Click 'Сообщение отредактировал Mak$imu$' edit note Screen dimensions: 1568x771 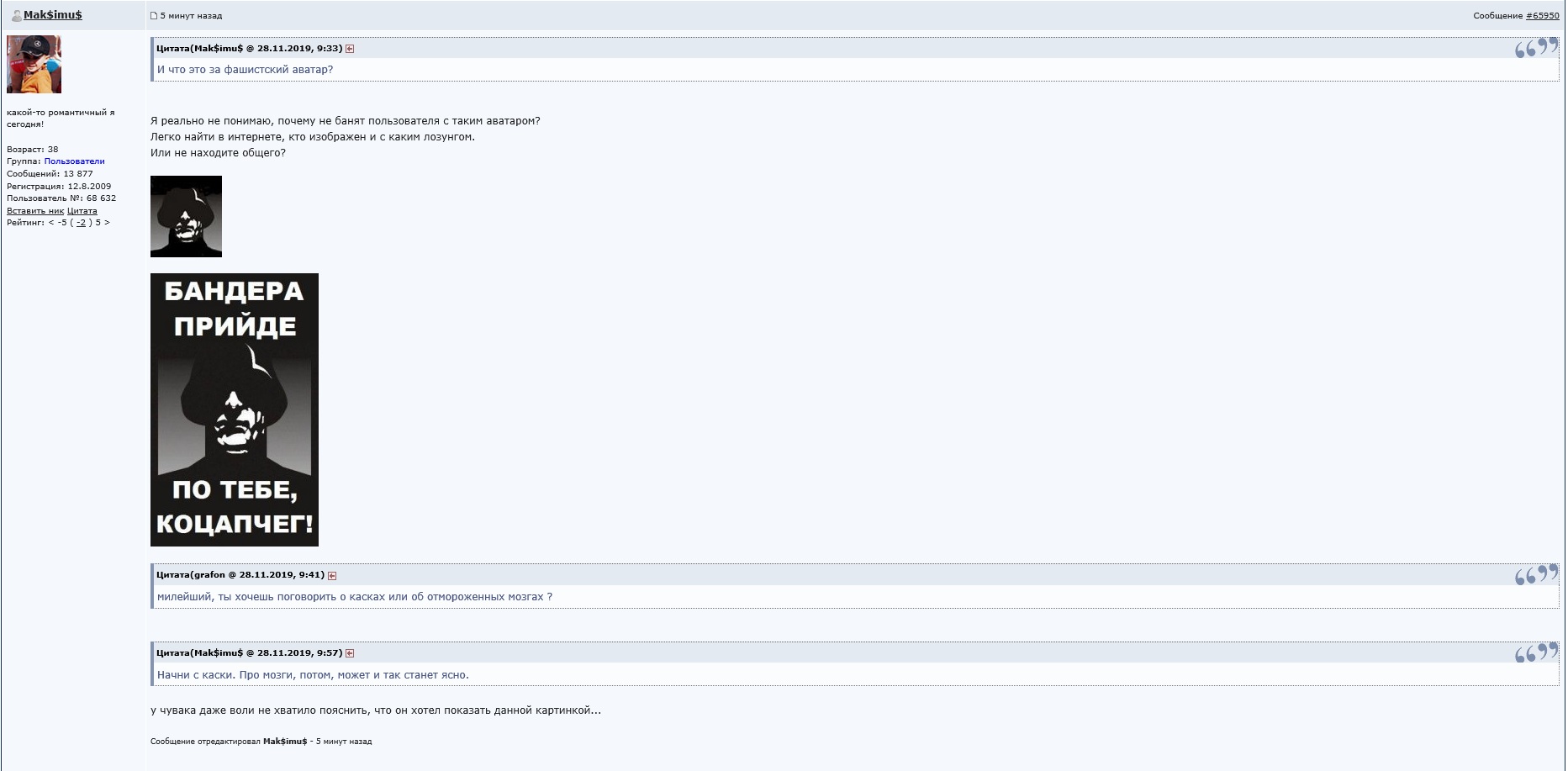(x=261, y=742)
